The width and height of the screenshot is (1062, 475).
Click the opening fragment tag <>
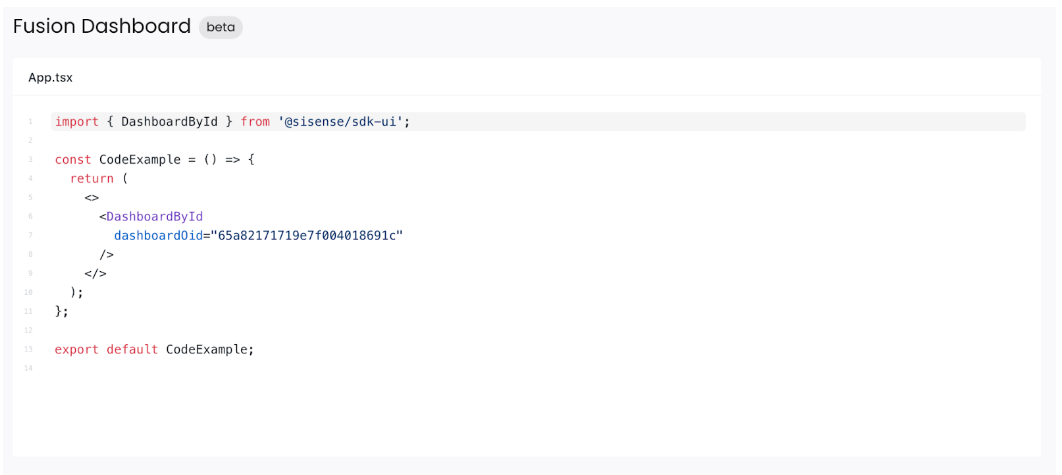92,198
